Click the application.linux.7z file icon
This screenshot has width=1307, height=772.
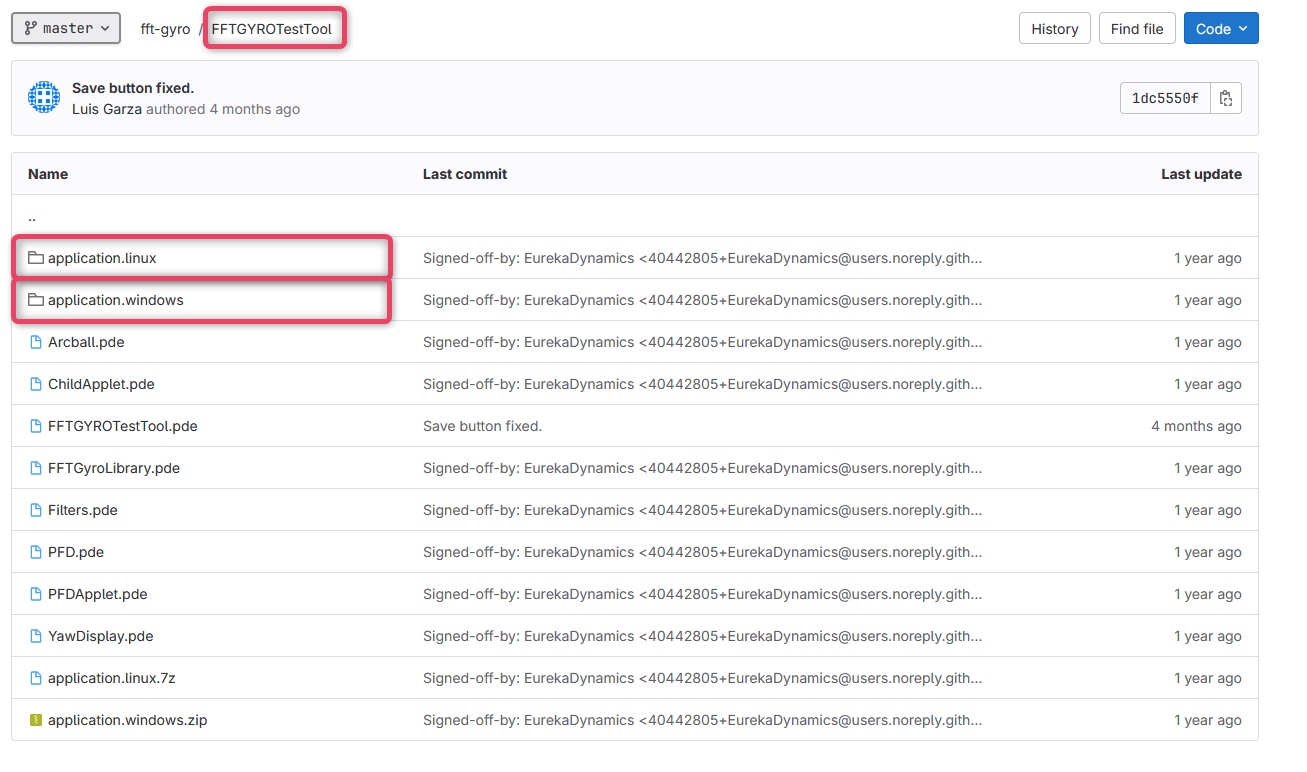[36, 678]
